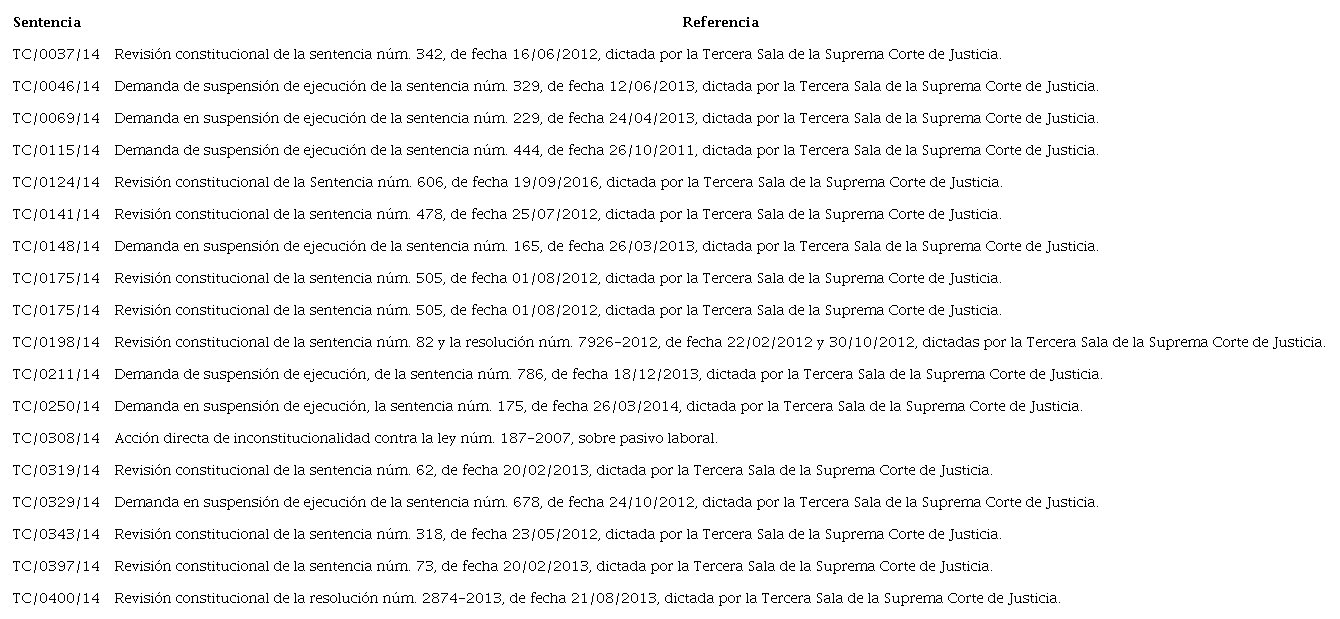This screenshot has width=1340, height=619.
Task: Click the TC/0141/14 sentencia code
Action: pyautogui.click(x=57, y=214)
